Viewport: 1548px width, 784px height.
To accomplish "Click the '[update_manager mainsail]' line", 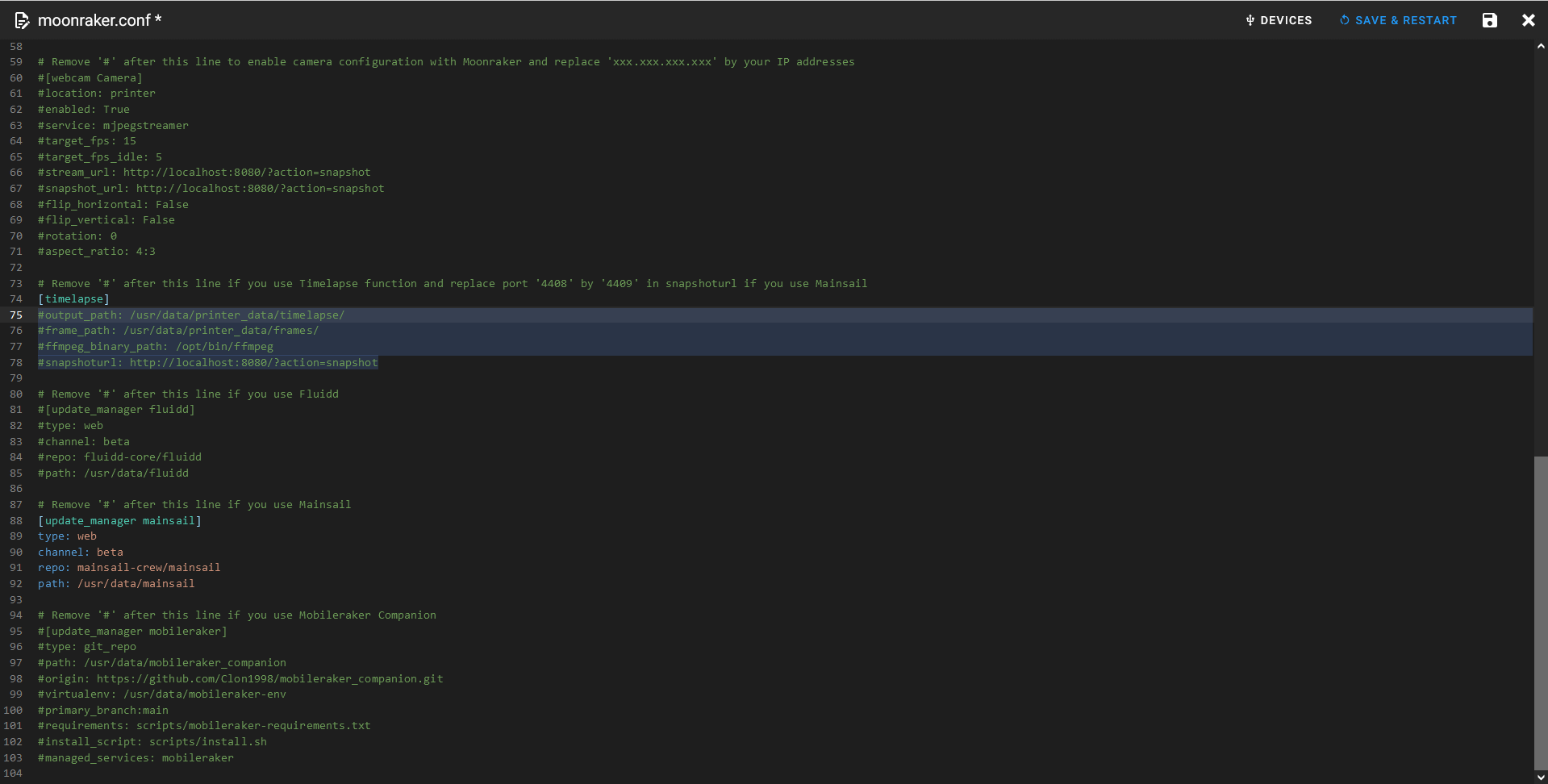I will 119,521.
